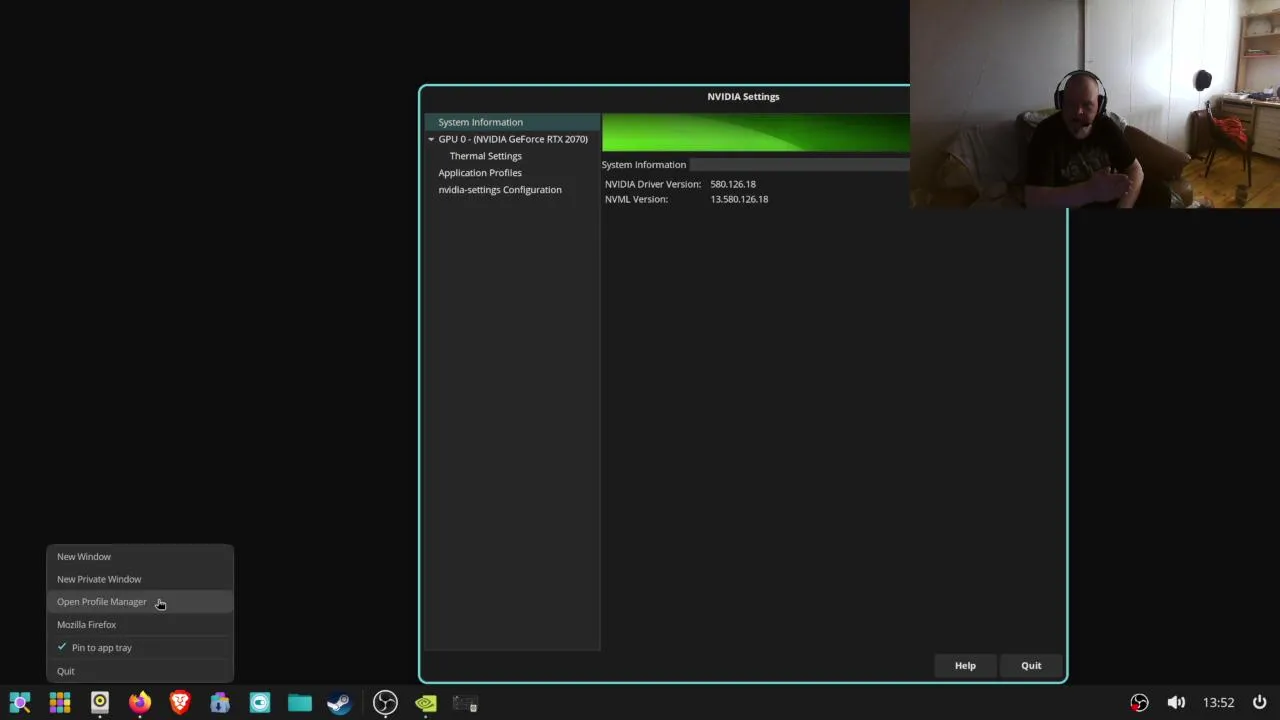1280x720 pixels.
Task: Click the NVIDIA Settings window title
Action: (x=743, y=97)
